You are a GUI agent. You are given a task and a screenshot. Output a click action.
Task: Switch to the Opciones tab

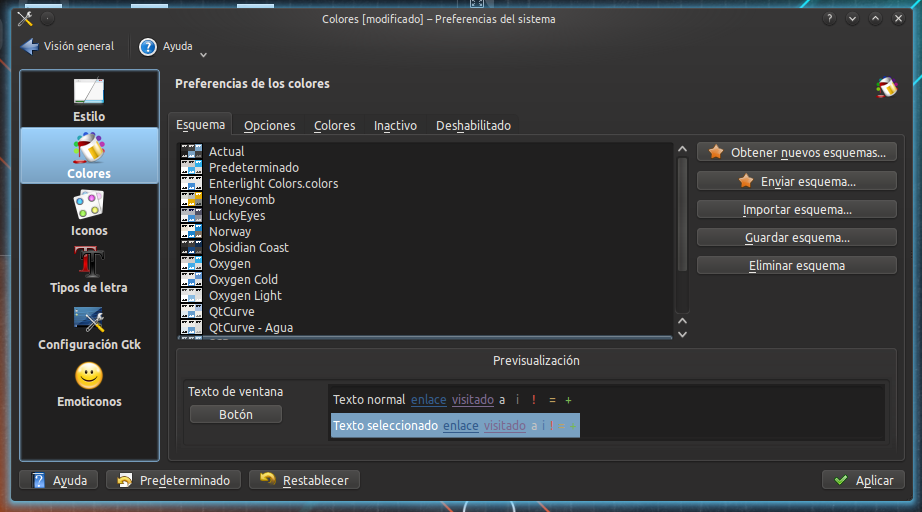(269, 126)
